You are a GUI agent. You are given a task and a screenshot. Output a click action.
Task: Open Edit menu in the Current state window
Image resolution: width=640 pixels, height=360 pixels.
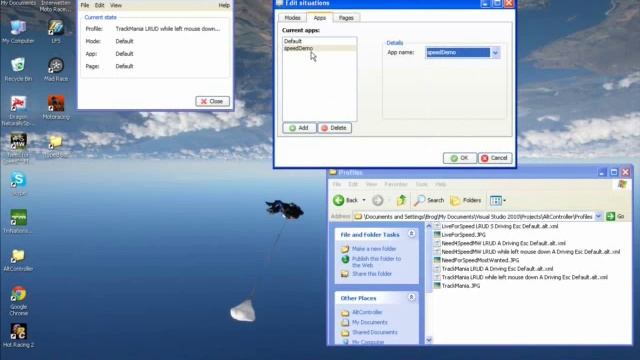tap(100, 5)
